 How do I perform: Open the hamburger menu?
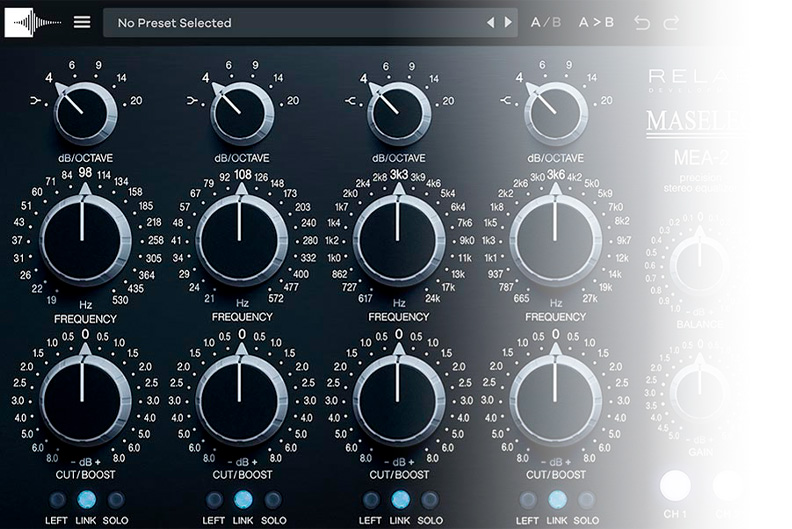82,22
